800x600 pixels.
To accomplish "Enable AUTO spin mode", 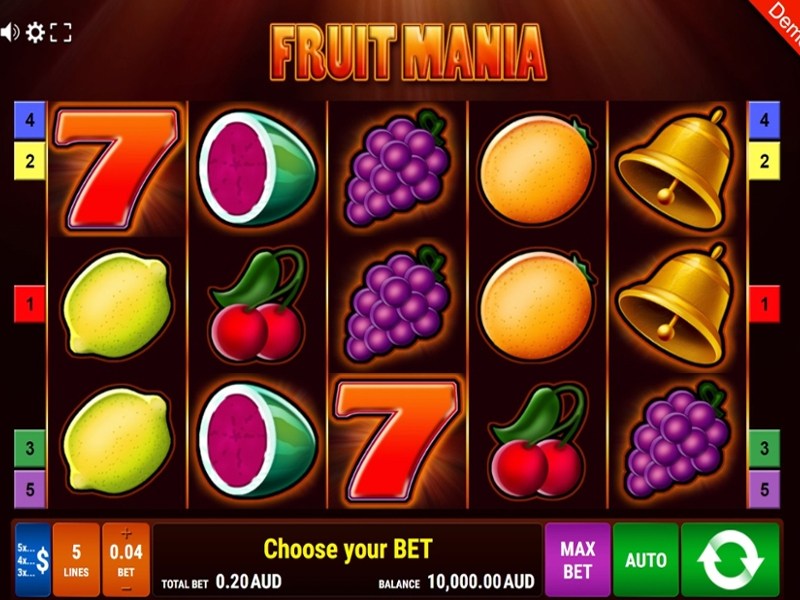I will (646, 559).
